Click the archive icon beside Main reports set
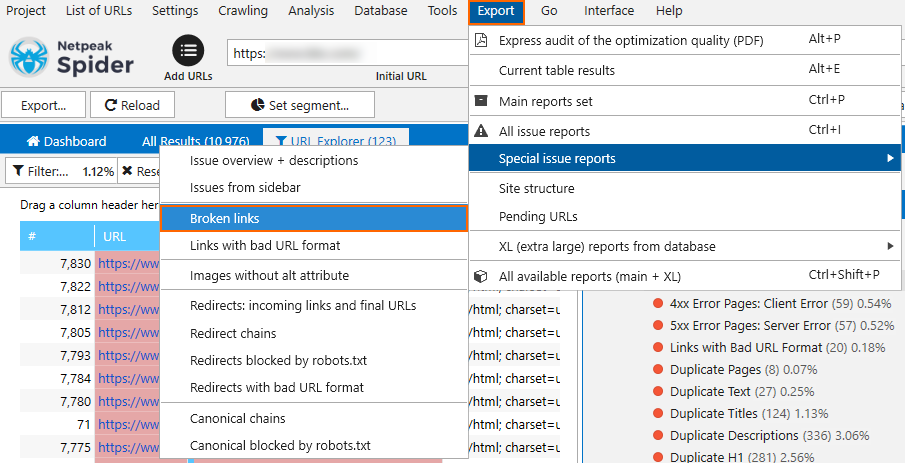The width and height of the screenshot is (905, 463). tap(481, 100)
